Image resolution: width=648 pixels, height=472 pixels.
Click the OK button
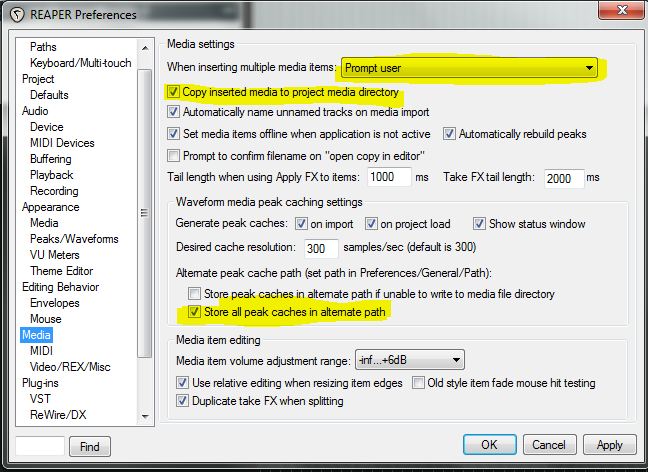489,445
